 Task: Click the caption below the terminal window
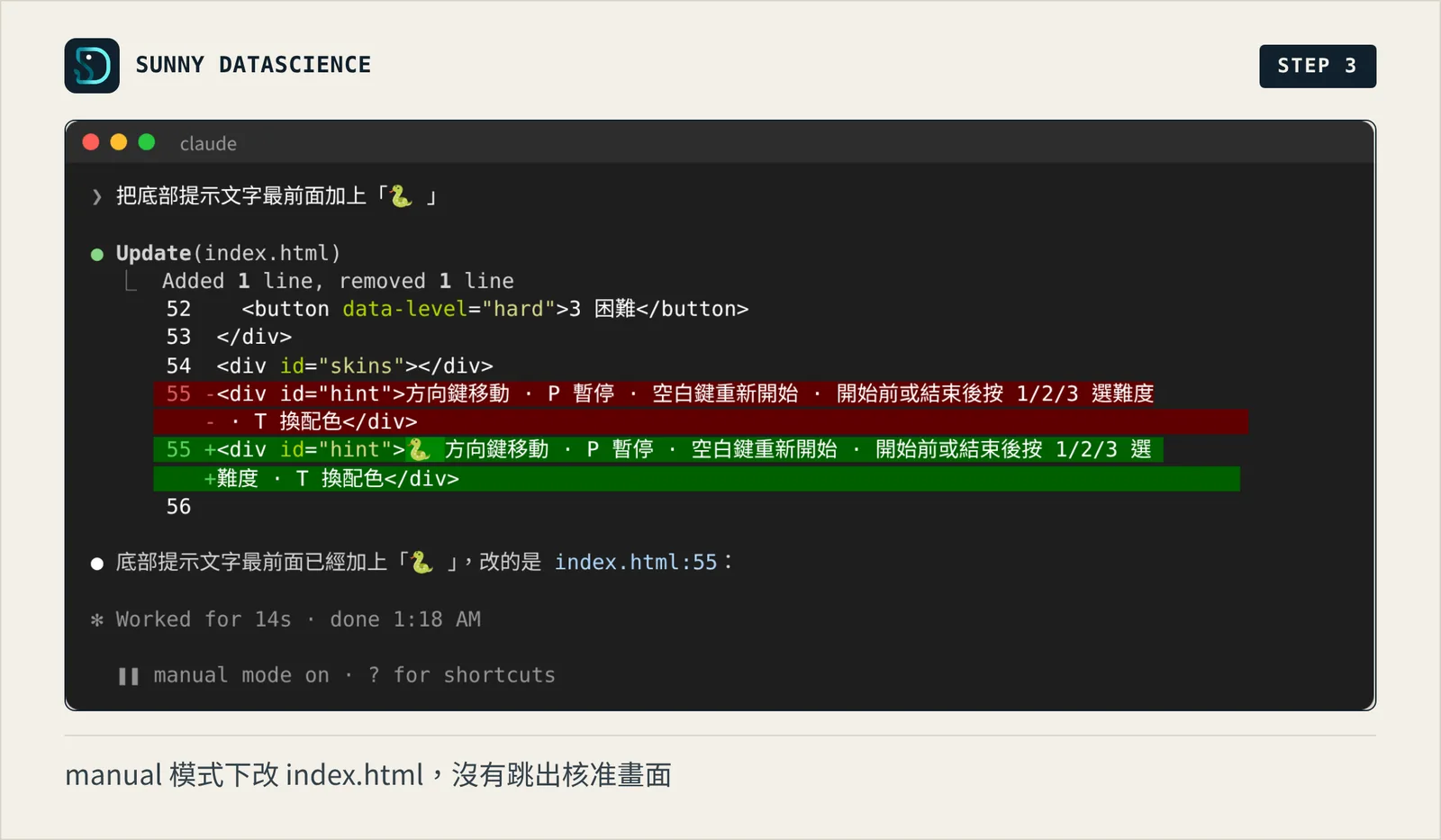(x=368, y=775)
